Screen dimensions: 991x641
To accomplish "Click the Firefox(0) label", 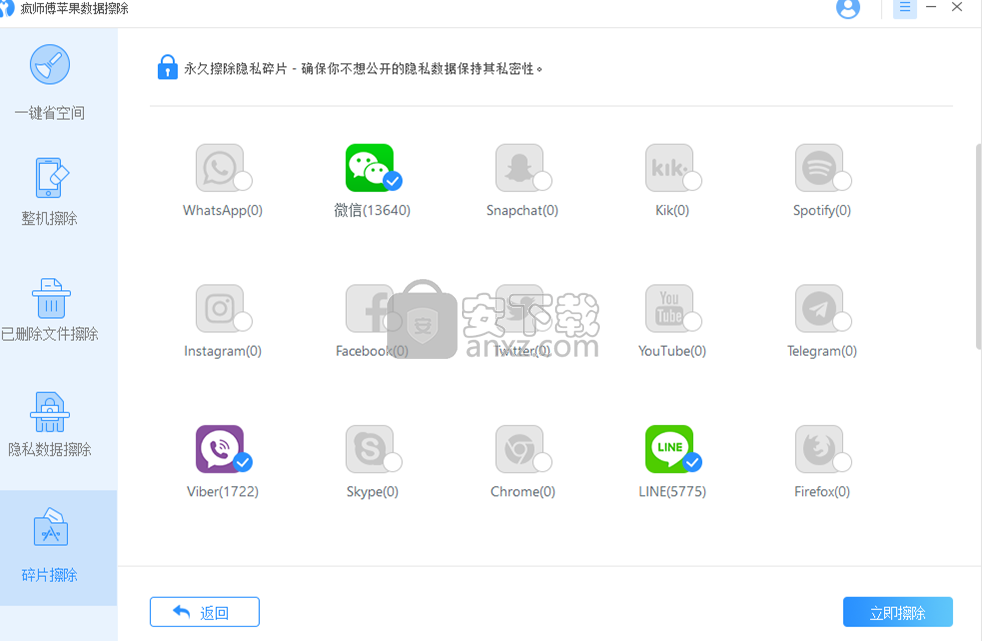I will pyautogui.click(x=822, y=492).
